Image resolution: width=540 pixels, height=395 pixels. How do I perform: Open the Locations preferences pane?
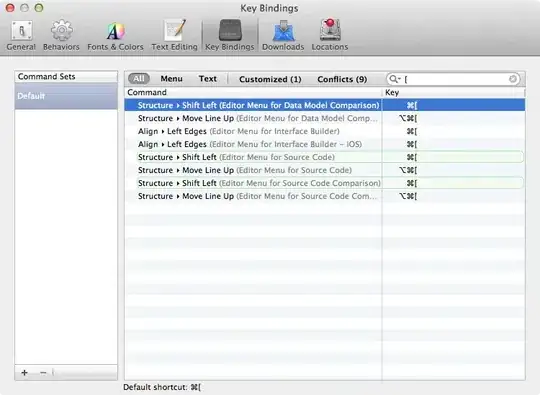[330, 35]
